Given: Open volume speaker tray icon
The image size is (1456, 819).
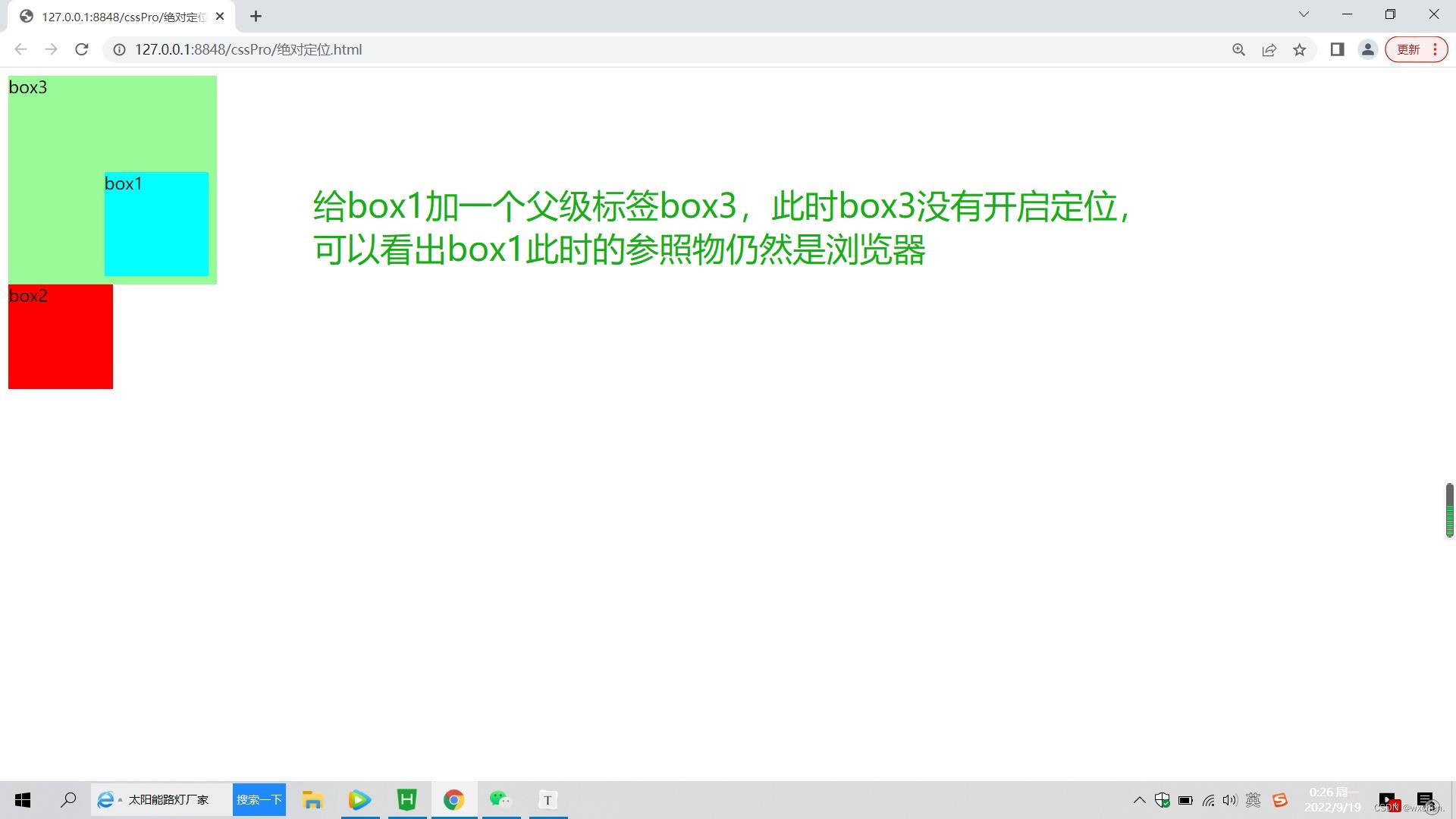Looking at the screenshot, I should pyautogui.click(x=1229, y=800).
